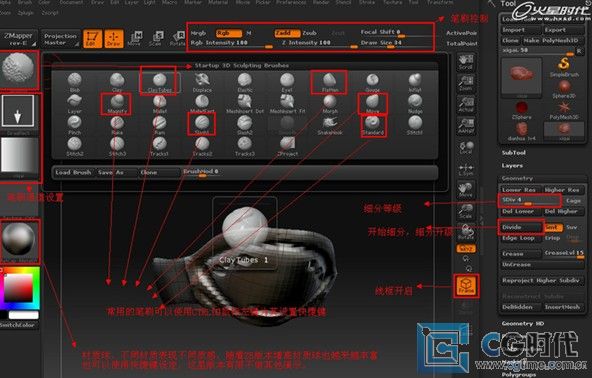Toggle the Frame wireframe display button
Screen dimensions: 592x378
coord(466,285)
